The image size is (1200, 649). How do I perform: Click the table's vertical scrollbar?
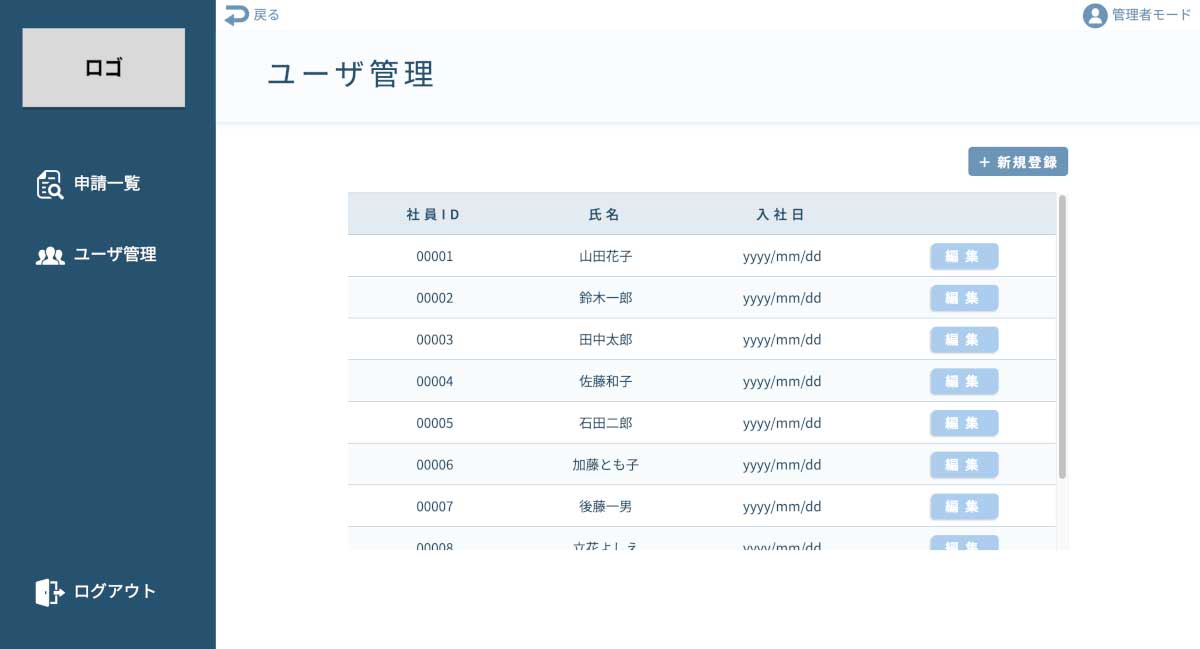click(1062, 336)
